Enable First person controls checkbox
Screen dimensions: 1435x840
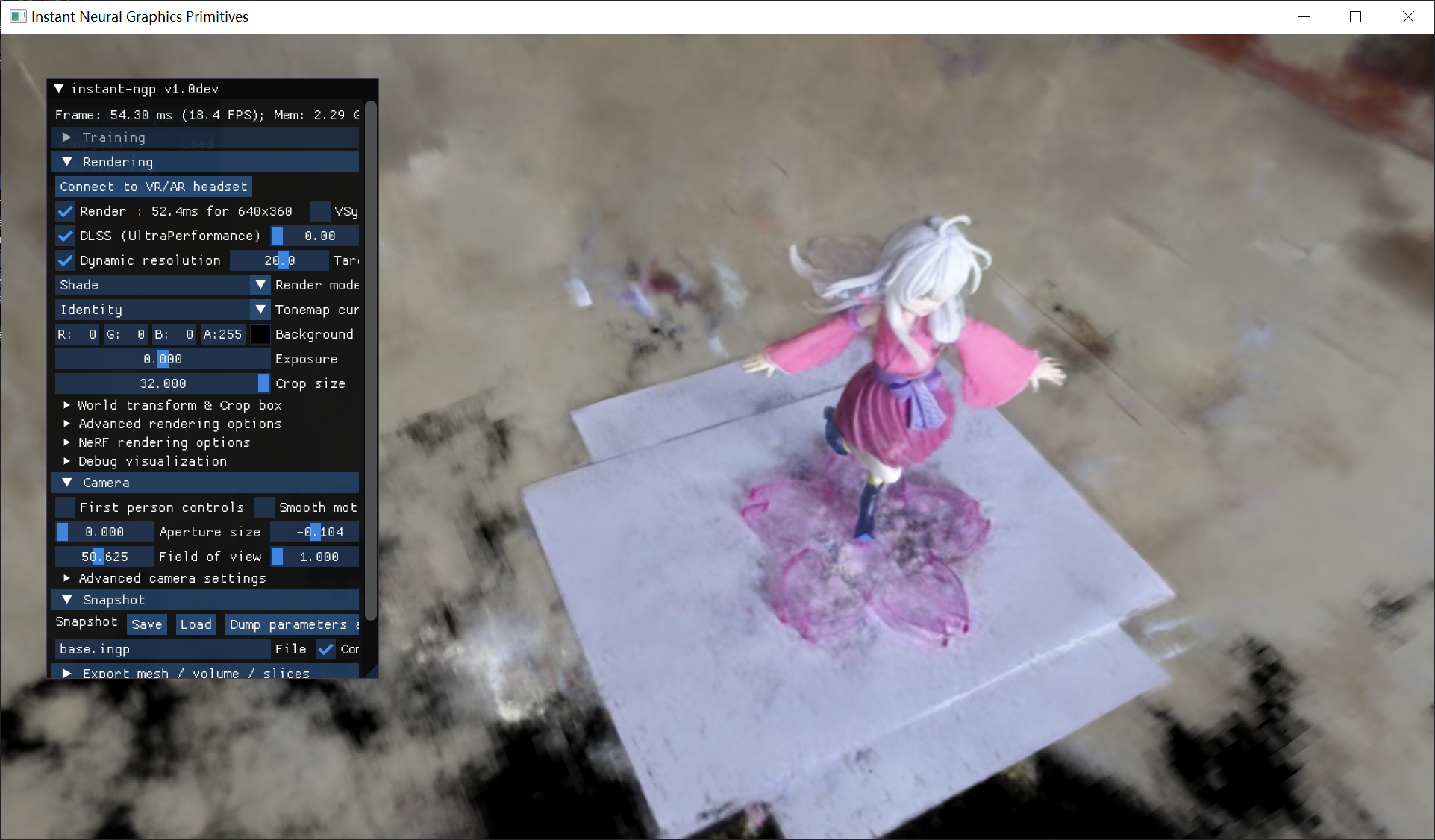coord(65,507)
